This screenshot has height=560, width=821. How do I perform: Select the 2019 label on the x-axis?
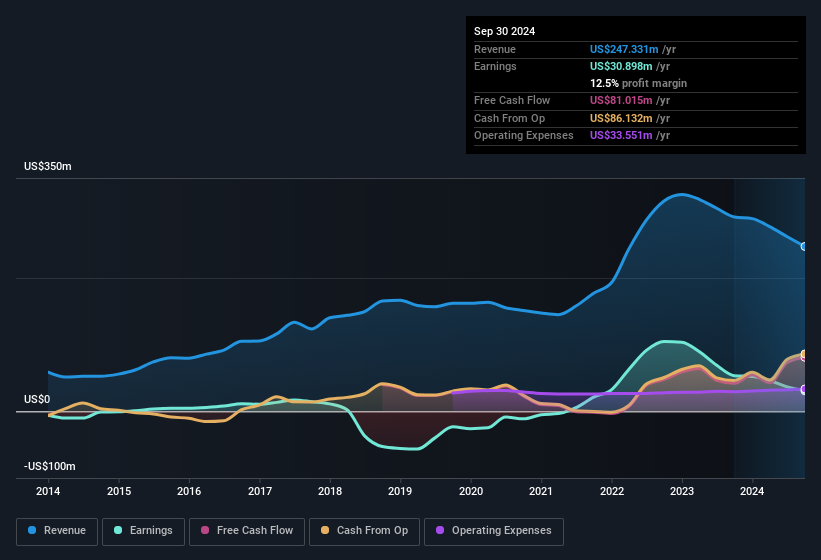pos(400,491)
